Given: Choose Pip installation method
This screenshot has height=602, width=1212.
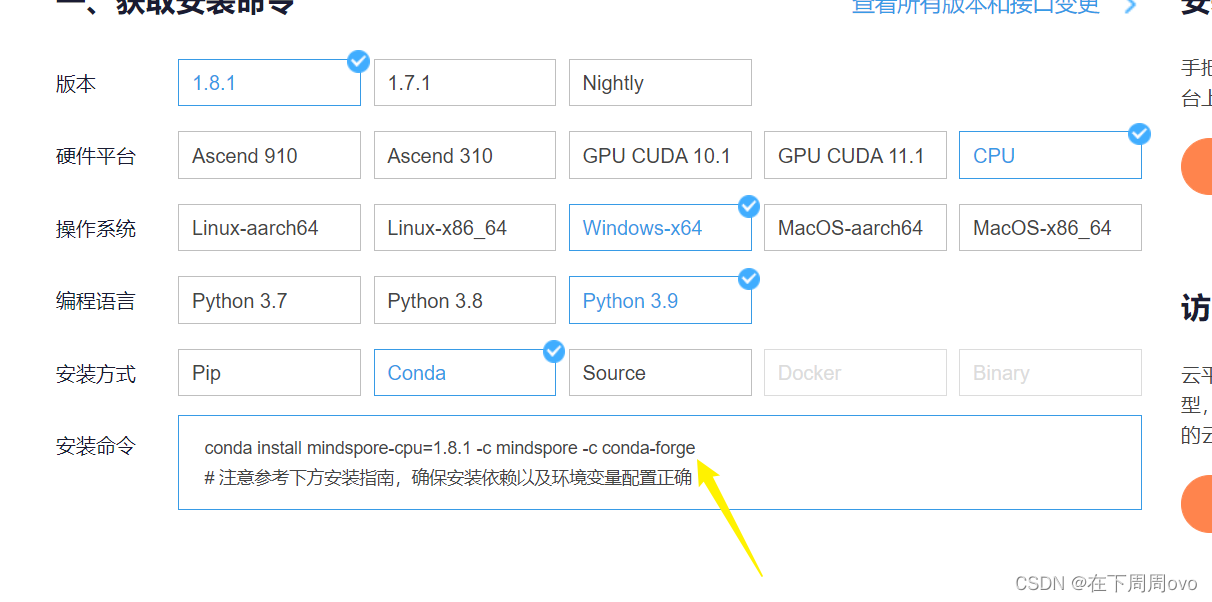Looking at the screenshot, I should [269, 373].
